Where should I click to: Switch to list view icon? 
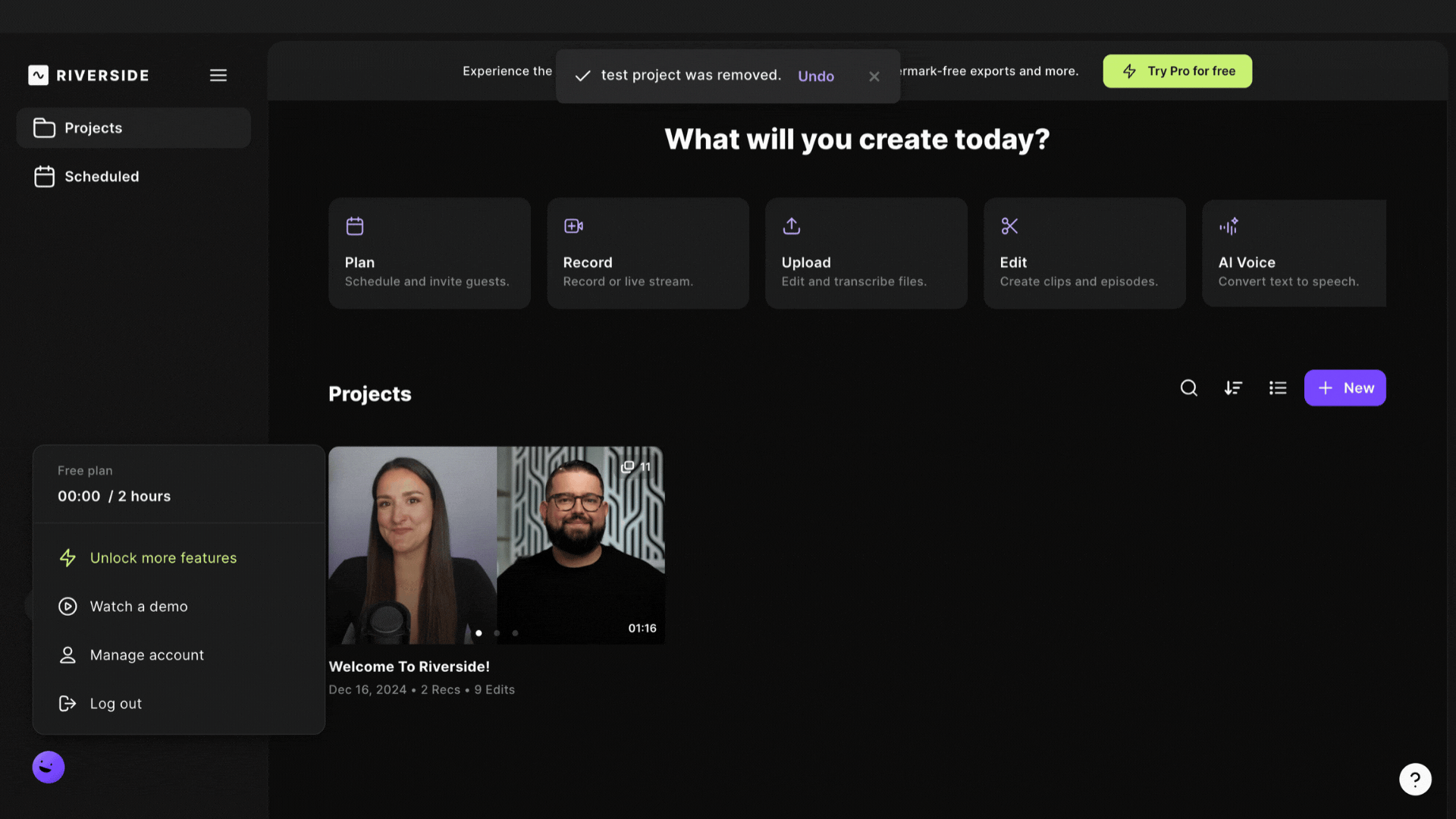pyautogui.click(x=1278, y=388)
